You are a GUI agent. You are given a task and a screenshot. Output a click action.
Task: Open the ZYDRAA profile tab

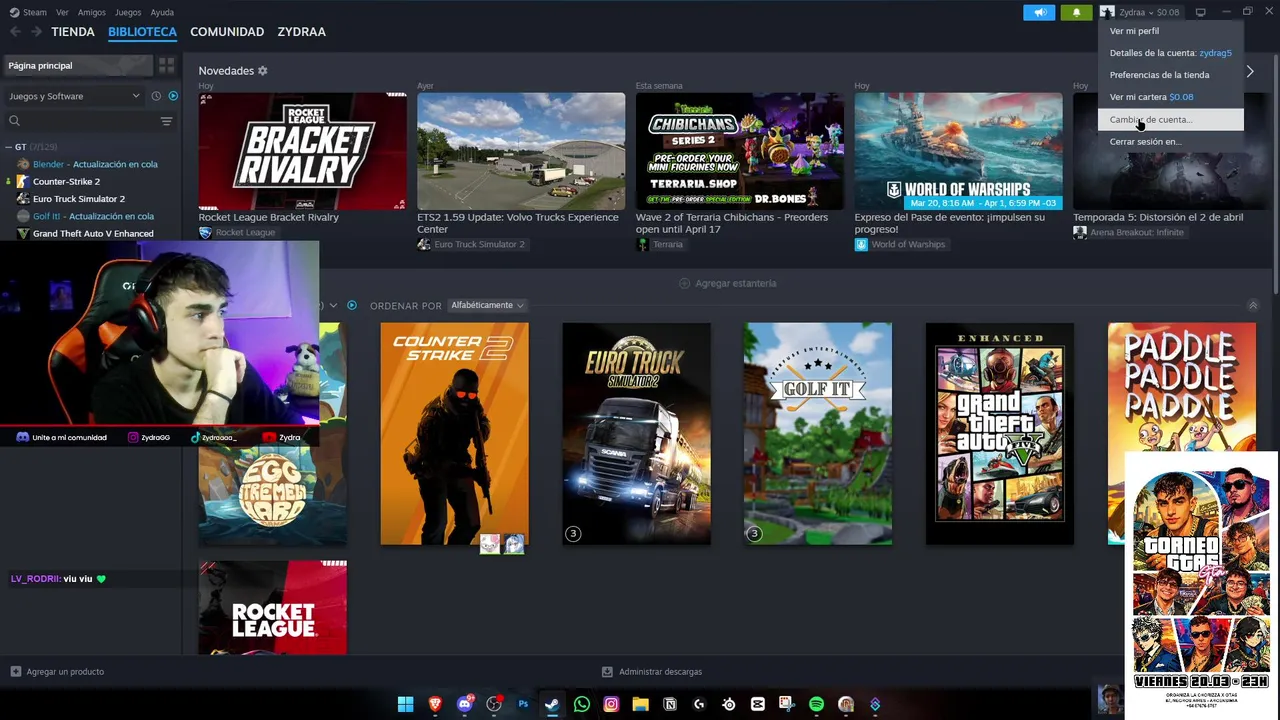(301, 32)
